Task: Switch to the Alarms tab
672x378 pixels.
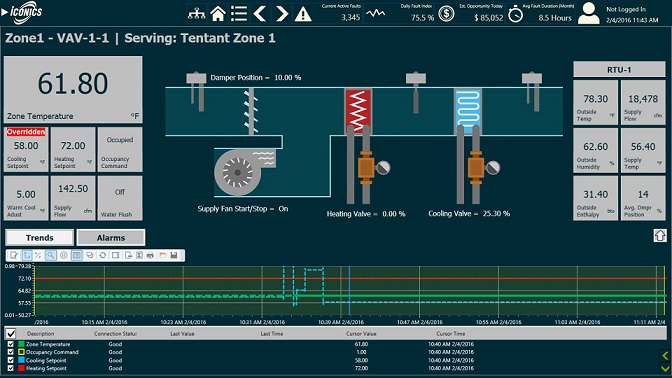Action: (x=111, y=237)
